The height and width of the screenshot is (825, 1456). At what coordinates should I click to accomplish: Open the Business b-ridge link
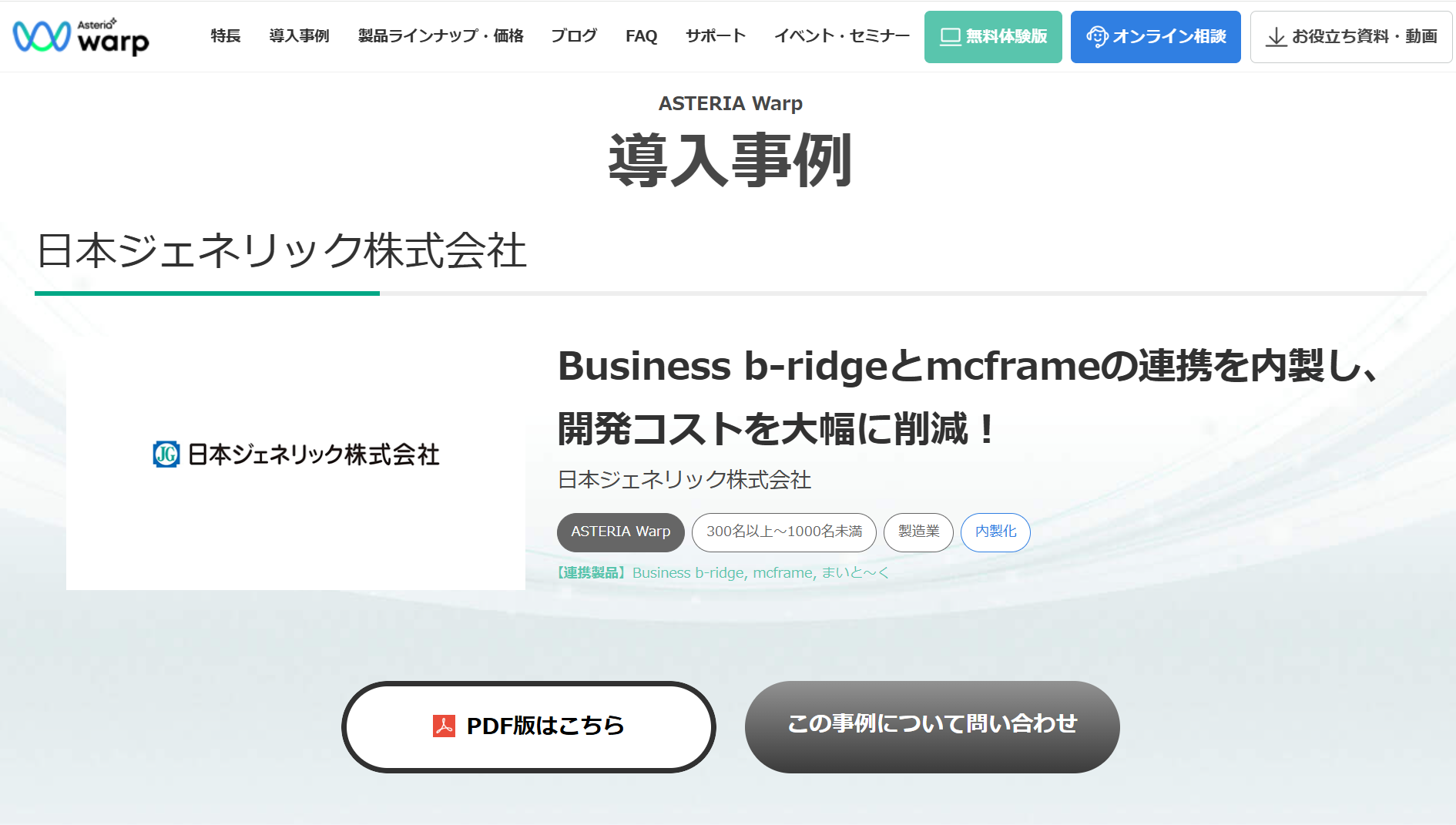tap(688, 572)
